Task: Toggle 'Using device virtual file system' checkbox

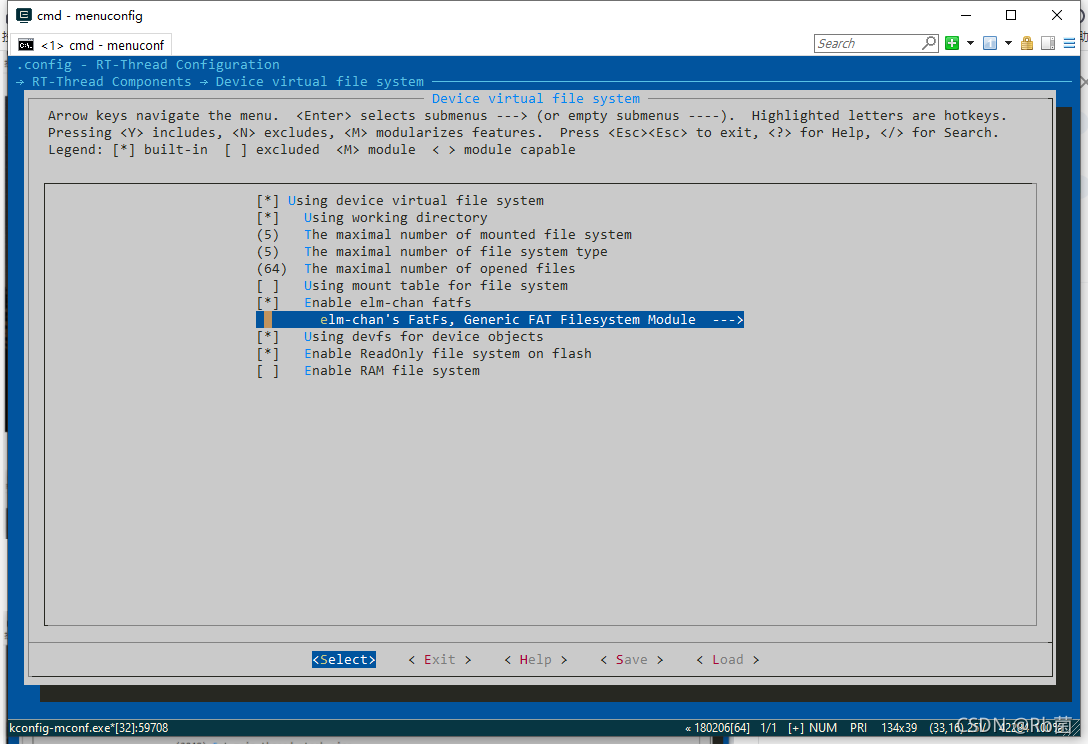Action: pos(268,201)
